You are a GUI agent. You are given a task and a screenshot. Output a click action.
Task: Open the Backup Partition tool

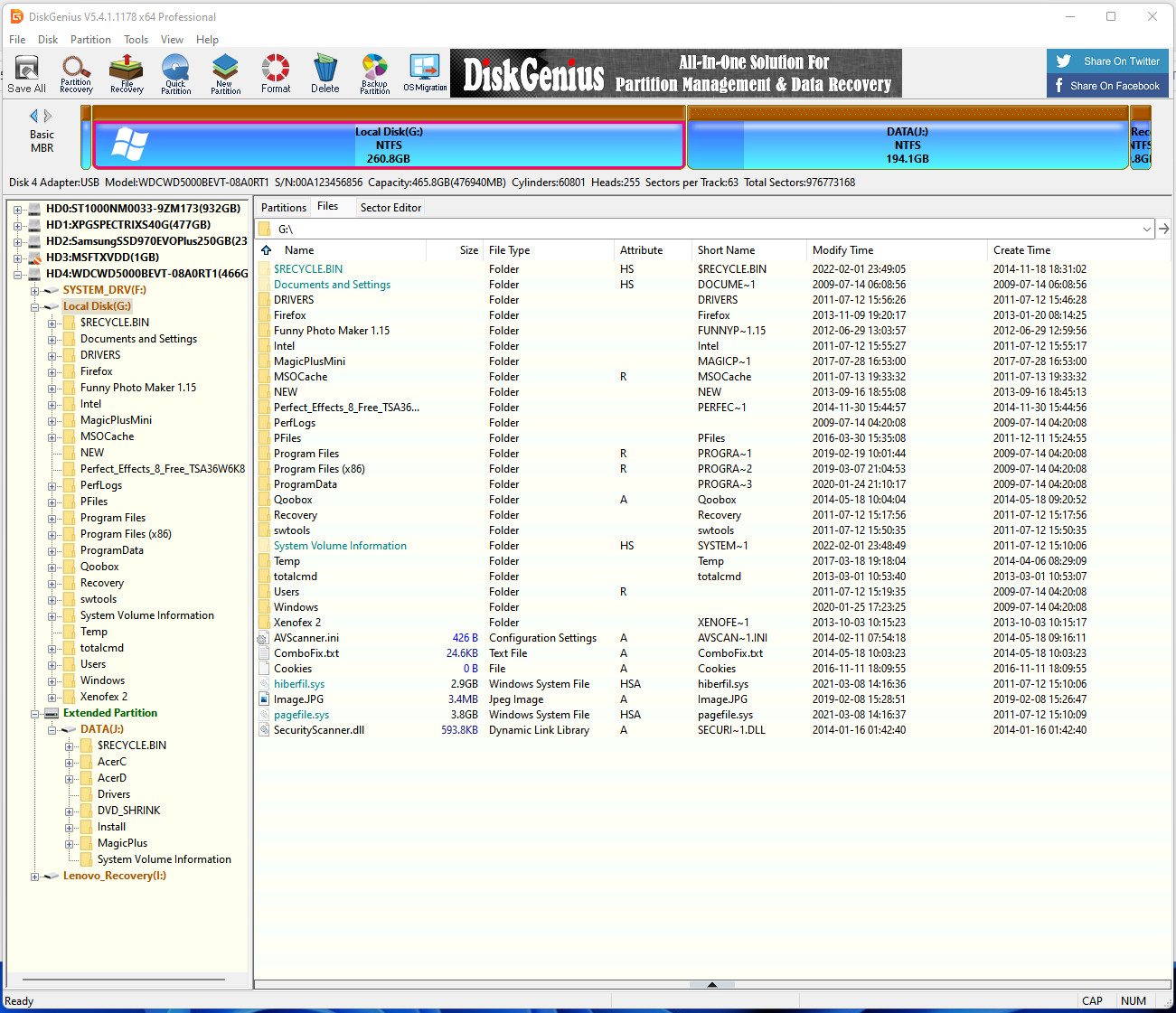[374, 73]
